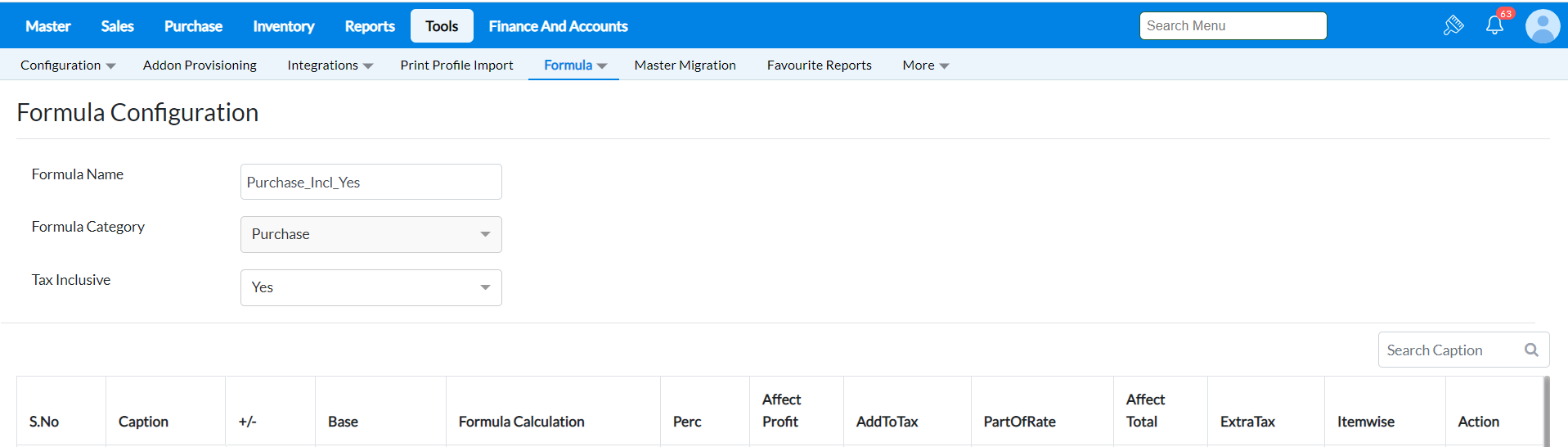Image resolution: width=1568 pixels, height=447 pixels.
Task: Open the Tax Inclusive dropdown
Action: 371,287
